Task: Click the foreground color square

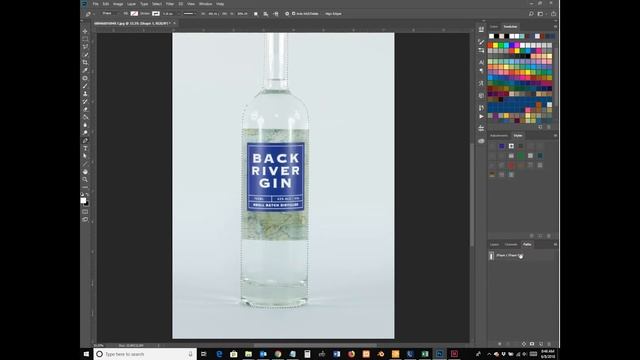Action: point(83,200)
